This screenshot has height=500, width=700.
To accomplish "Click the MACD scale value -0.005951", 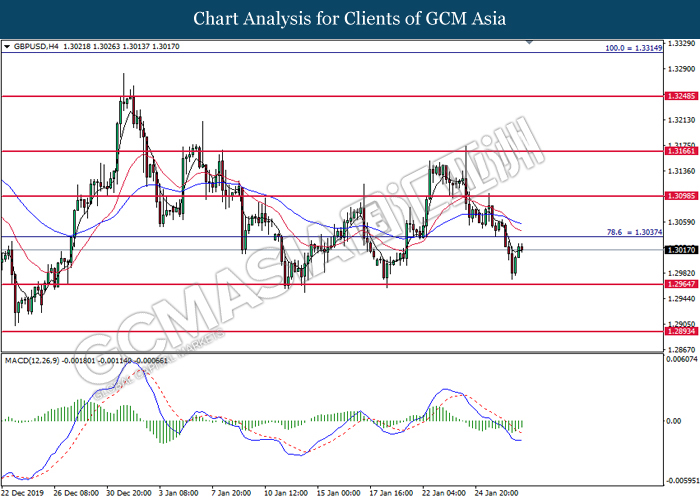I will 681,481.
